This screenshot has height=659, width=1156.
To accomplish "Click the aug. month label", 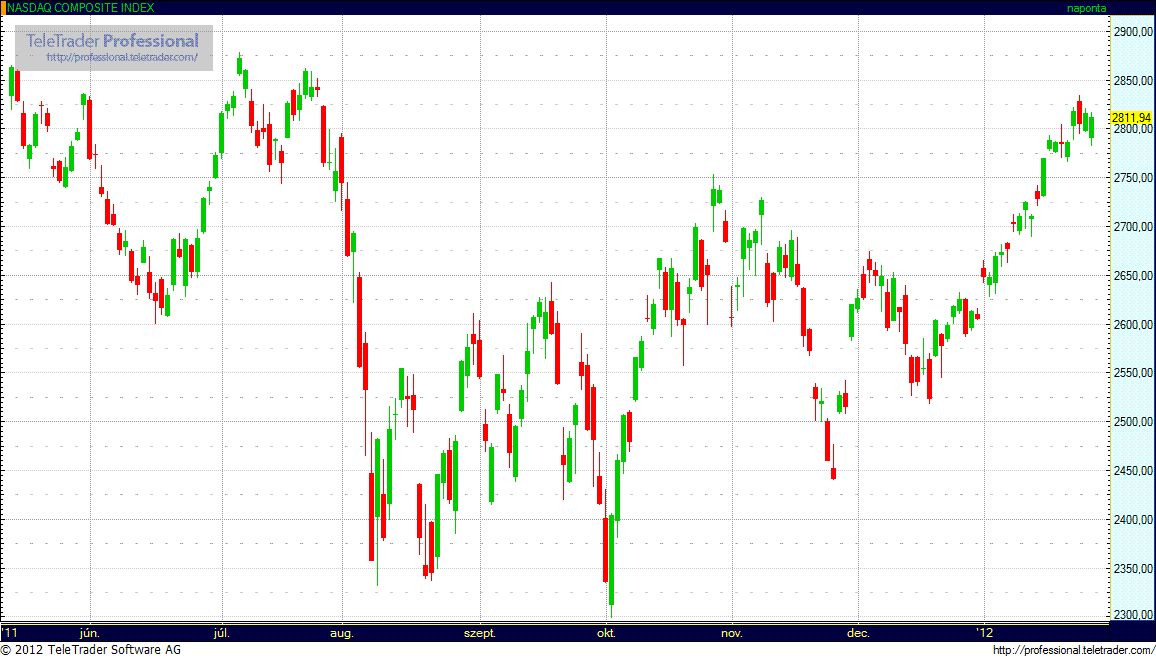I will pos(341,633).
